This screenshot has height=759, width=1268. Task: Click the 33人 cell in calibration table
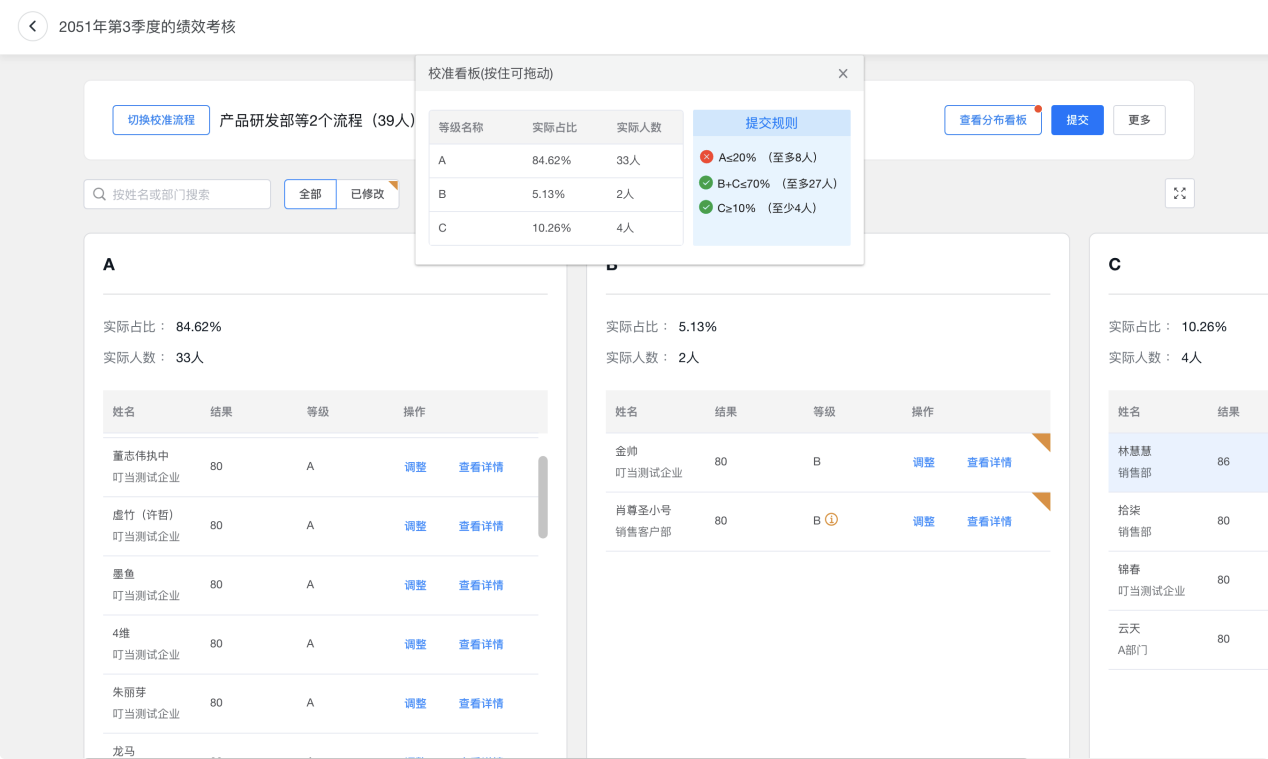(x=628, y=160)
